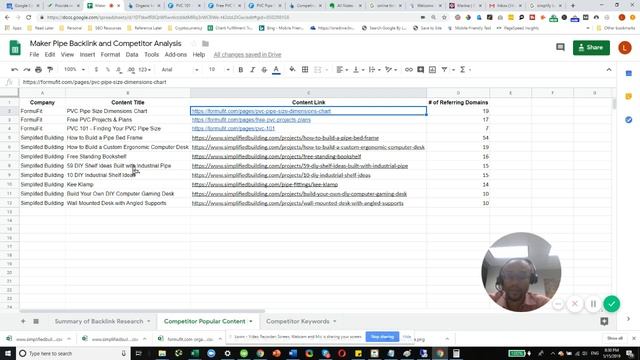
Task: Open the free-pvc-projects-plans link
Action: point(251,120)
